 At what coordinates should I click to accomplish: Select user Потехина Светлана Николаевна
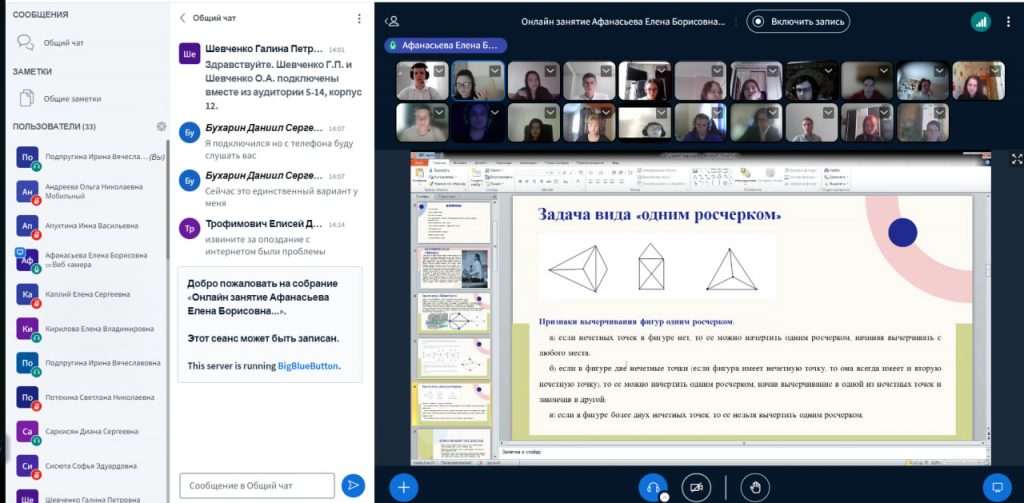pos(89,397)
